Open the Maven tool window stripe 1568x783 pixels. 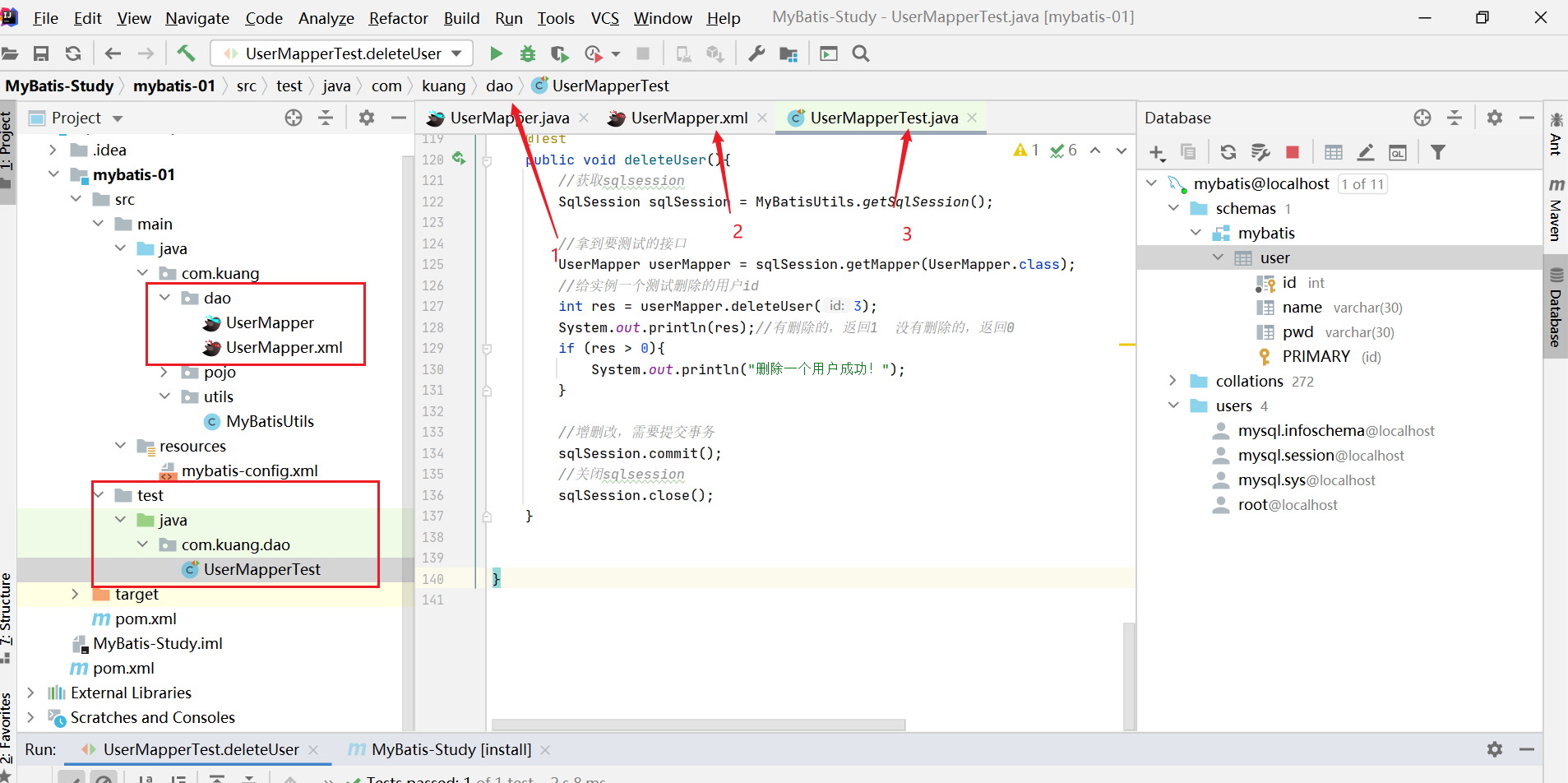coord(1556,211)
